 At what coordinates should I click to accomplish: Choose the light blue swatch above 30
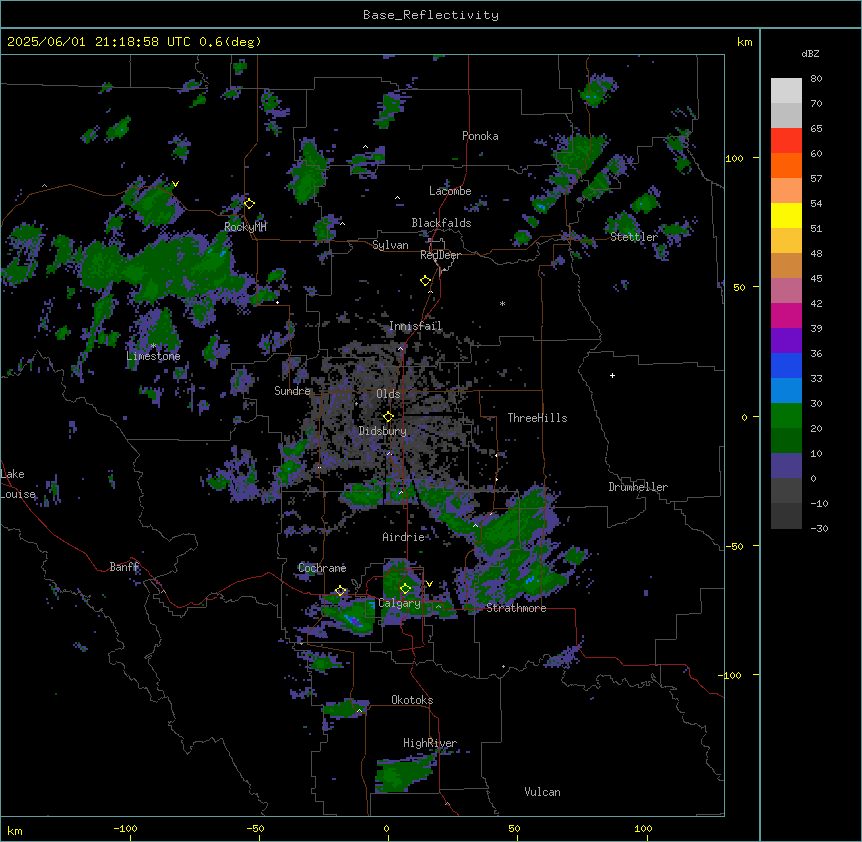pyautogui.click(x=786, y=391)
